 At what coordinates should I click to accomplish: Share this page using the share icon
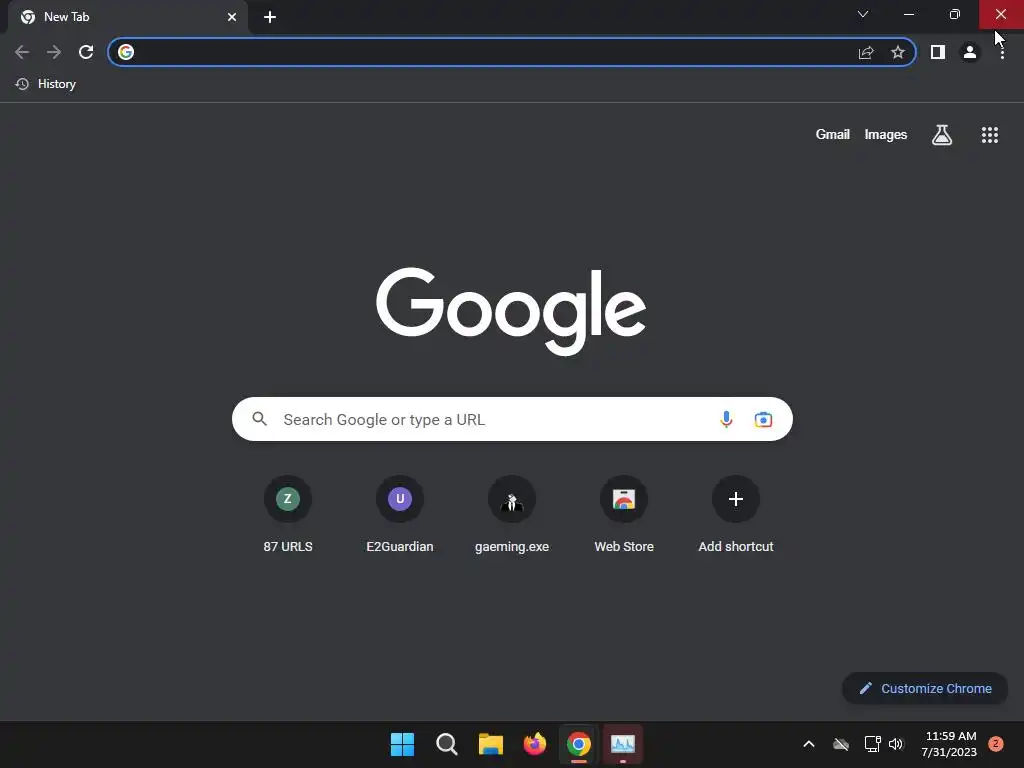[x=866, y=52]
